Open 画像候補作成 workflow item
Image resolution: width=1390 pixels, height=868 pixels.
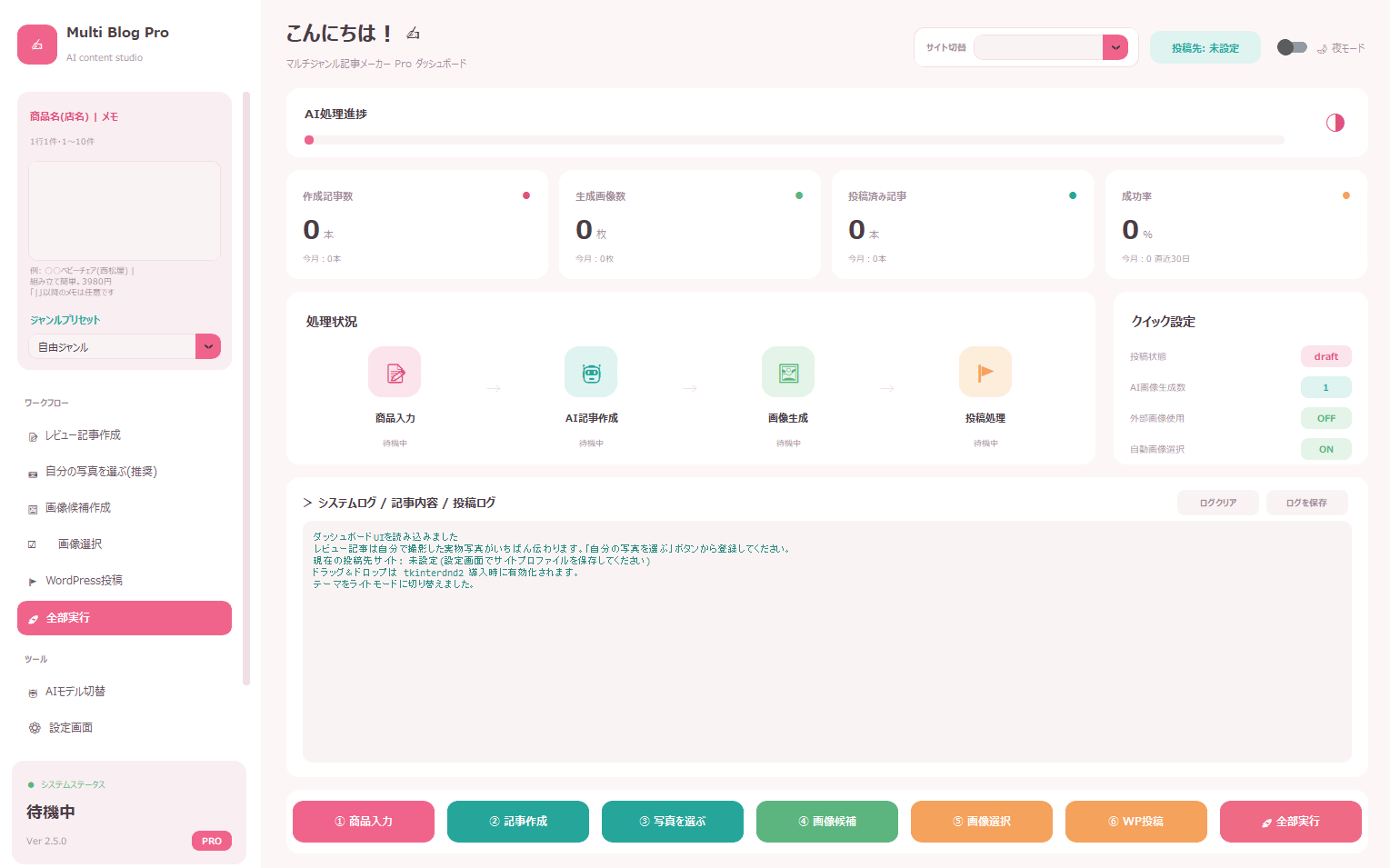pyautogui.click(x=125, y=508)
